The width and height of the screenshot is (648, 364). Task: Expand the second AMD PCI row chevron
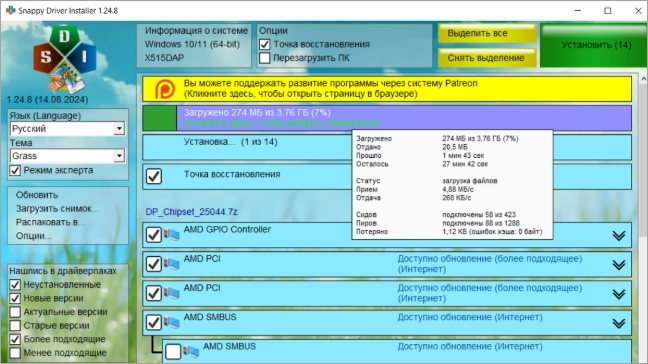[619, 294]
